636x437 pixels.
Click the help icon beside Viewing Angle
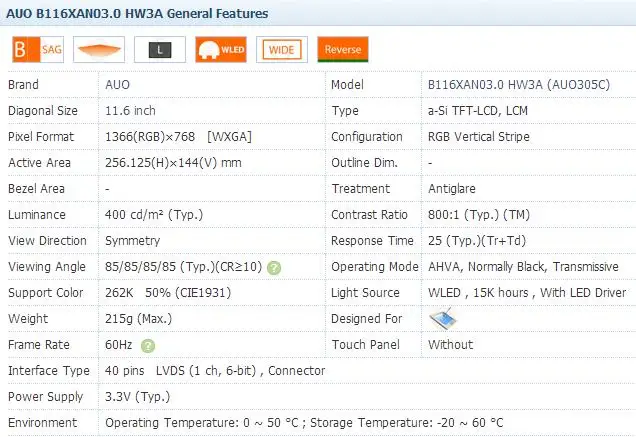coord(274,268)
